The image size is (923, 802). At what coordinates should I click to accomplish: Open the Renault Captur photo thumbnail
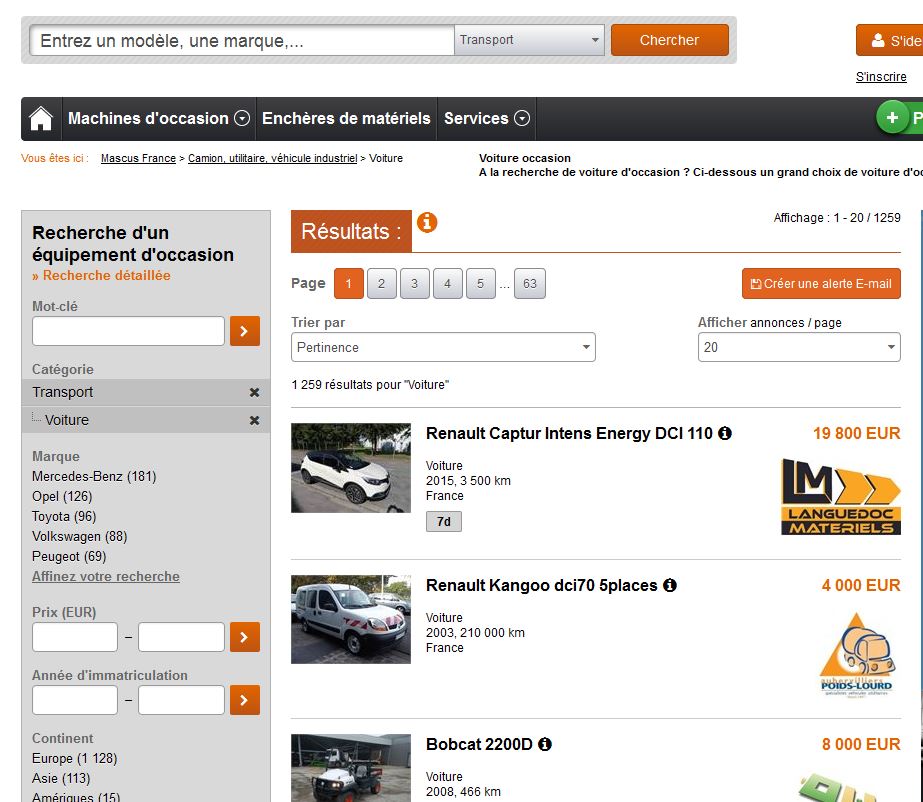[351, 468]
